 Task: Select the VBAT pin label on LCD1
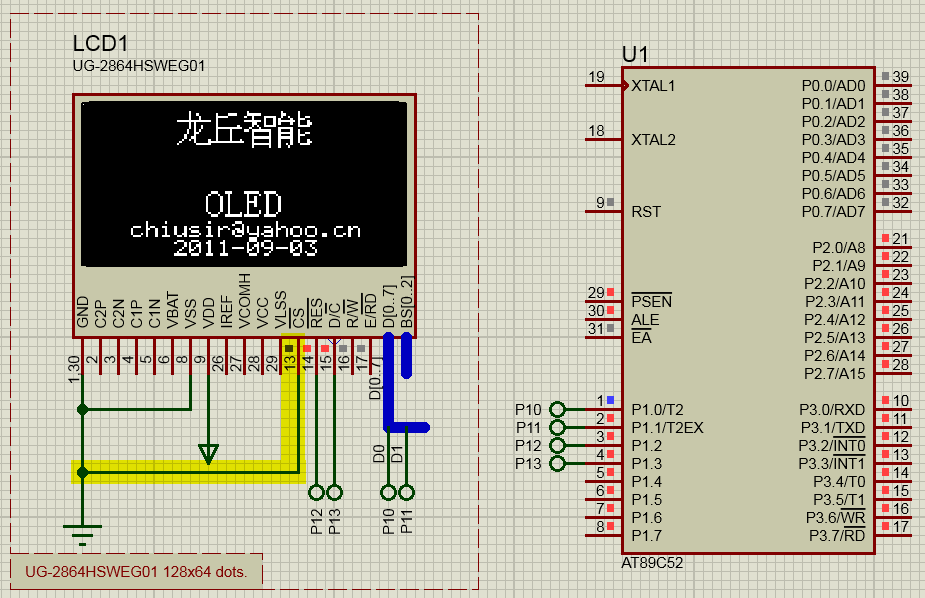point(172,310)
